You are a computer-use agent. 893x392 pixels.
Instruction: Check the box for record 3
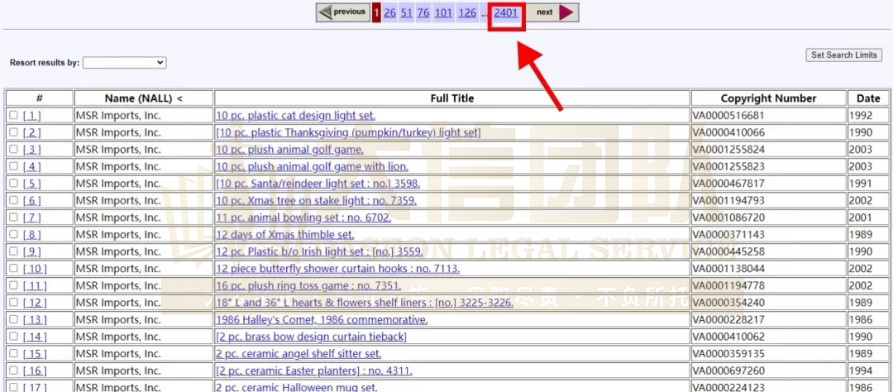(14, 149)
